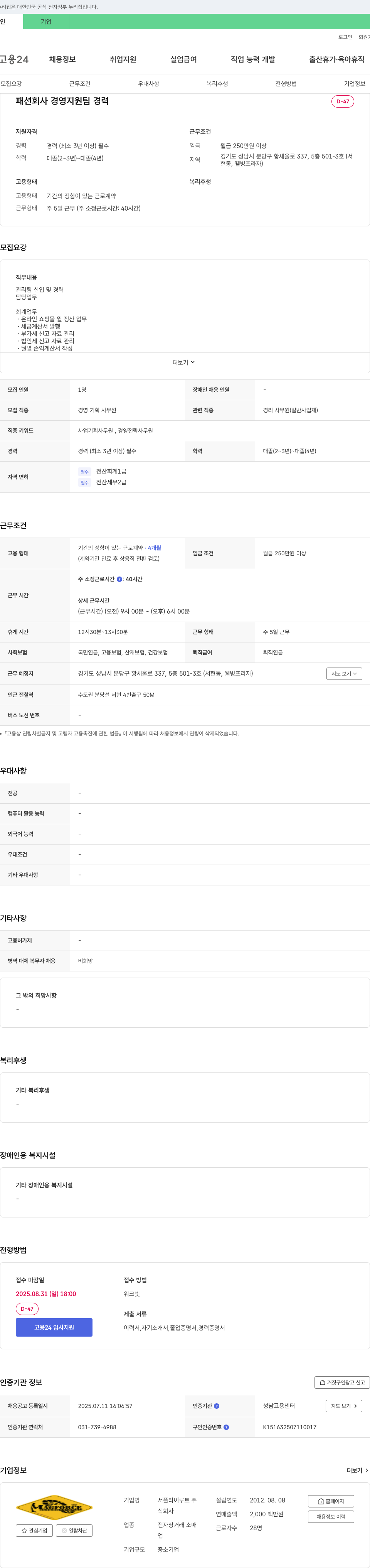The height and width of the screenshot is (1568, 370).
Task: Block viewing with 열람차단 button
Action: coord(74,1530)
